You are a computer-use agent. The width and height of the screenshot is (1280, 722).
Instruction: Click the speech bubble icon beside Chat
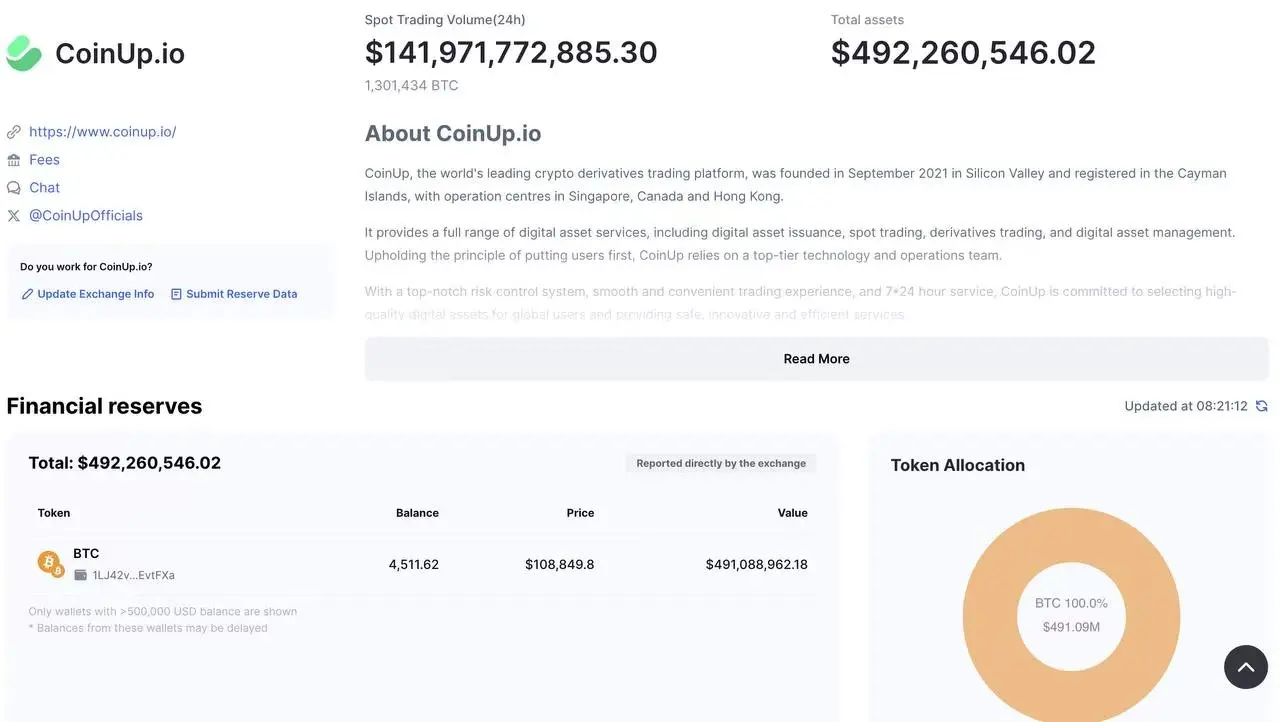[x=14, y=188]
